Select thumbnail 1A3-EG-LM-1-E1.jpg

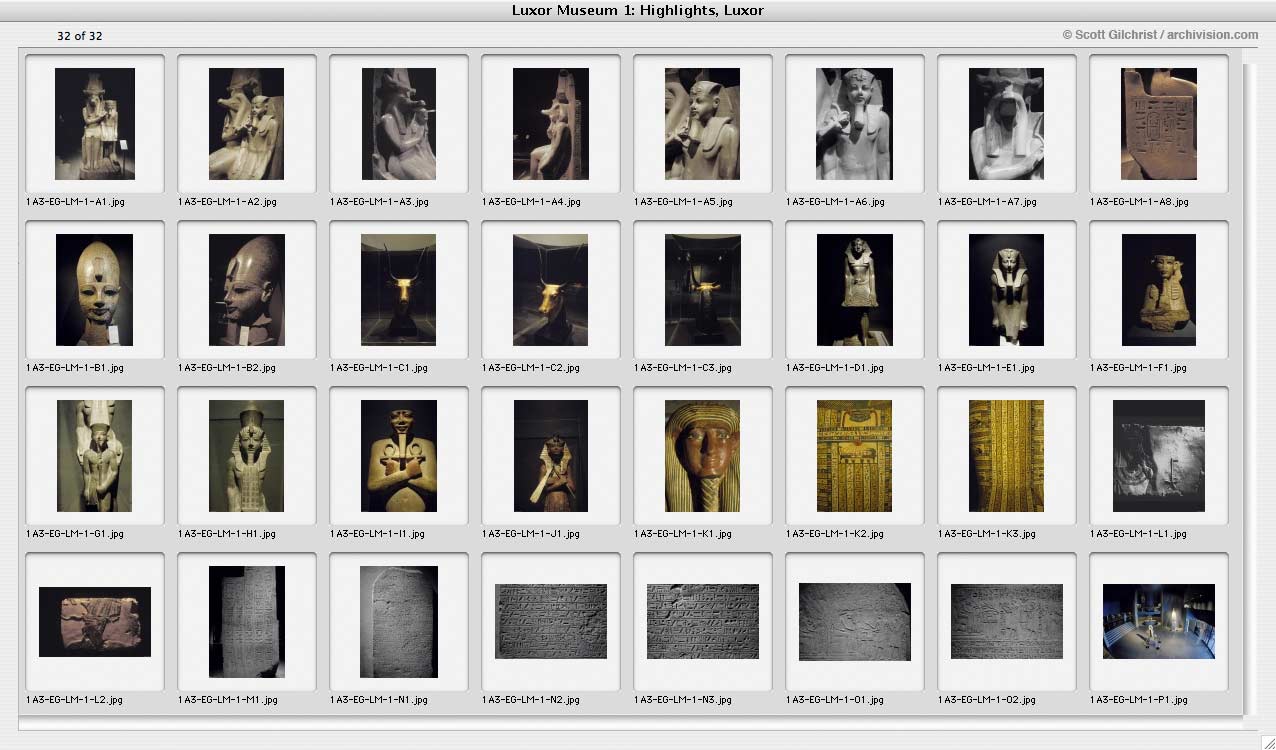click(x=1007, y=290)
